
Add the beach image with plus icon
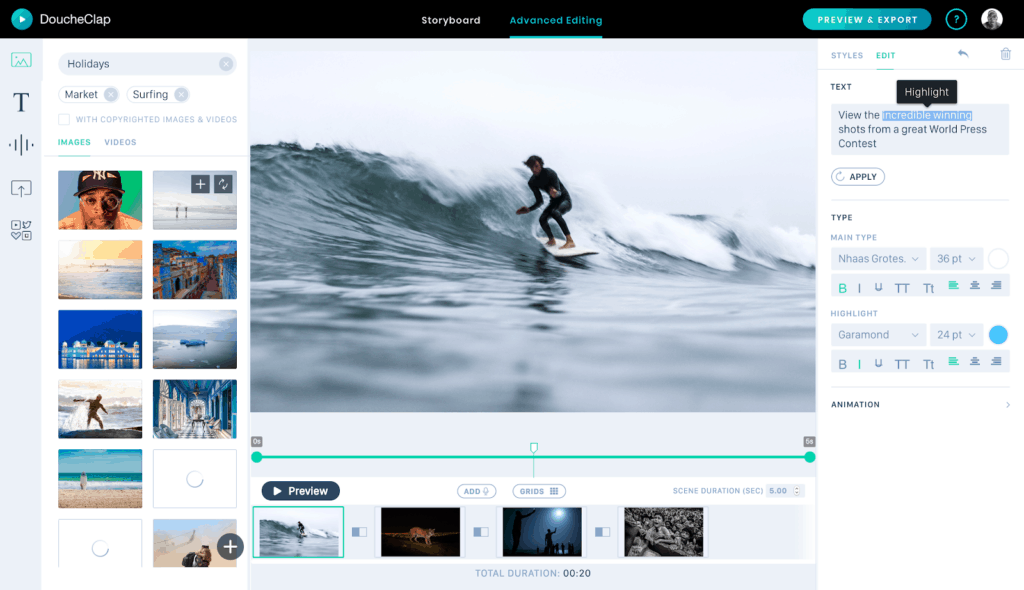coord(200,184)
